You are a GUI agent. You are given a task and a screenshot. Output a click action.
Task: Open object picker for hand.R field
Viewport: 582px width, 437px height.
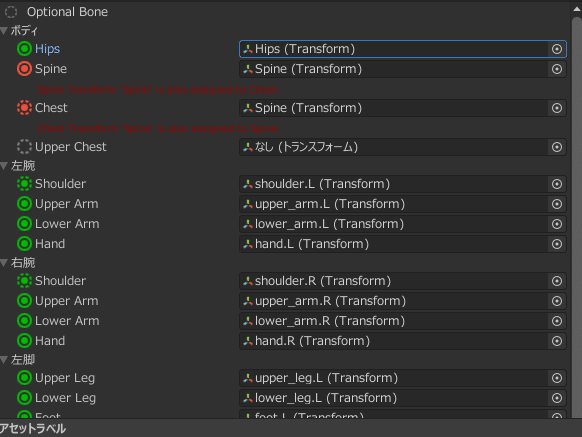point(557,341)
